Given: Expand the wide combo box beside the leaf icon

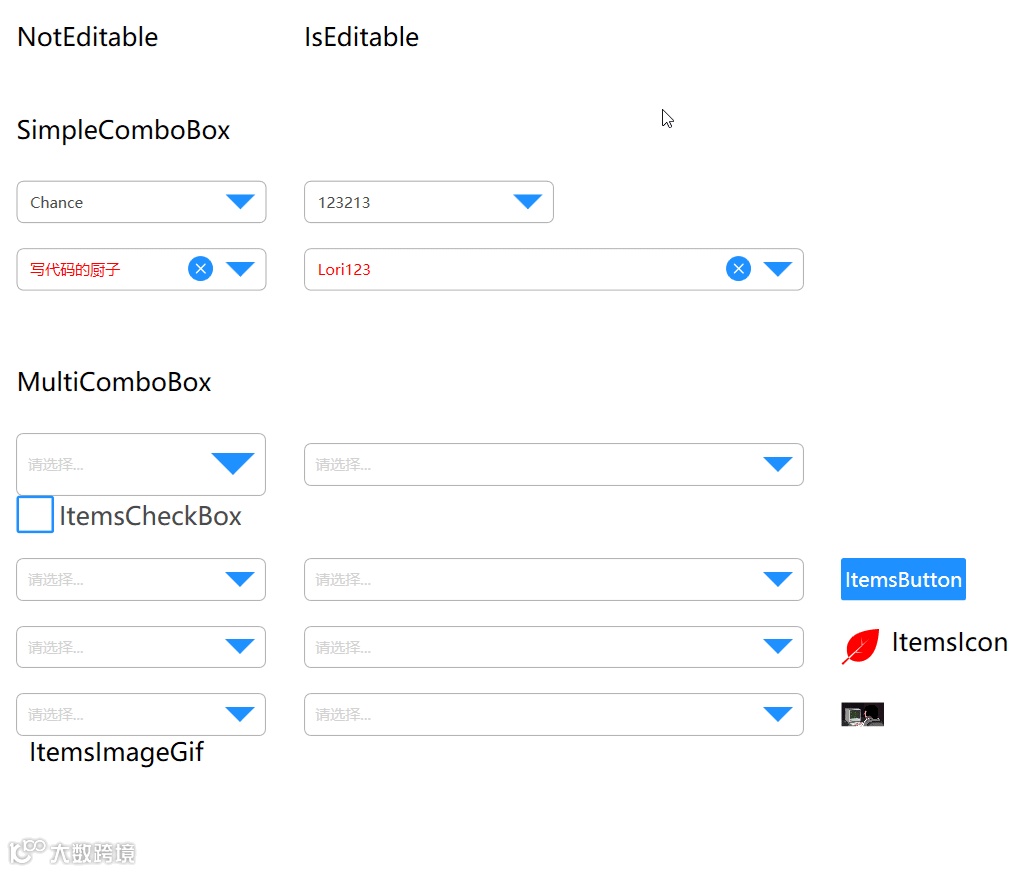Looking at the screenshot, I should coord(777,647).
